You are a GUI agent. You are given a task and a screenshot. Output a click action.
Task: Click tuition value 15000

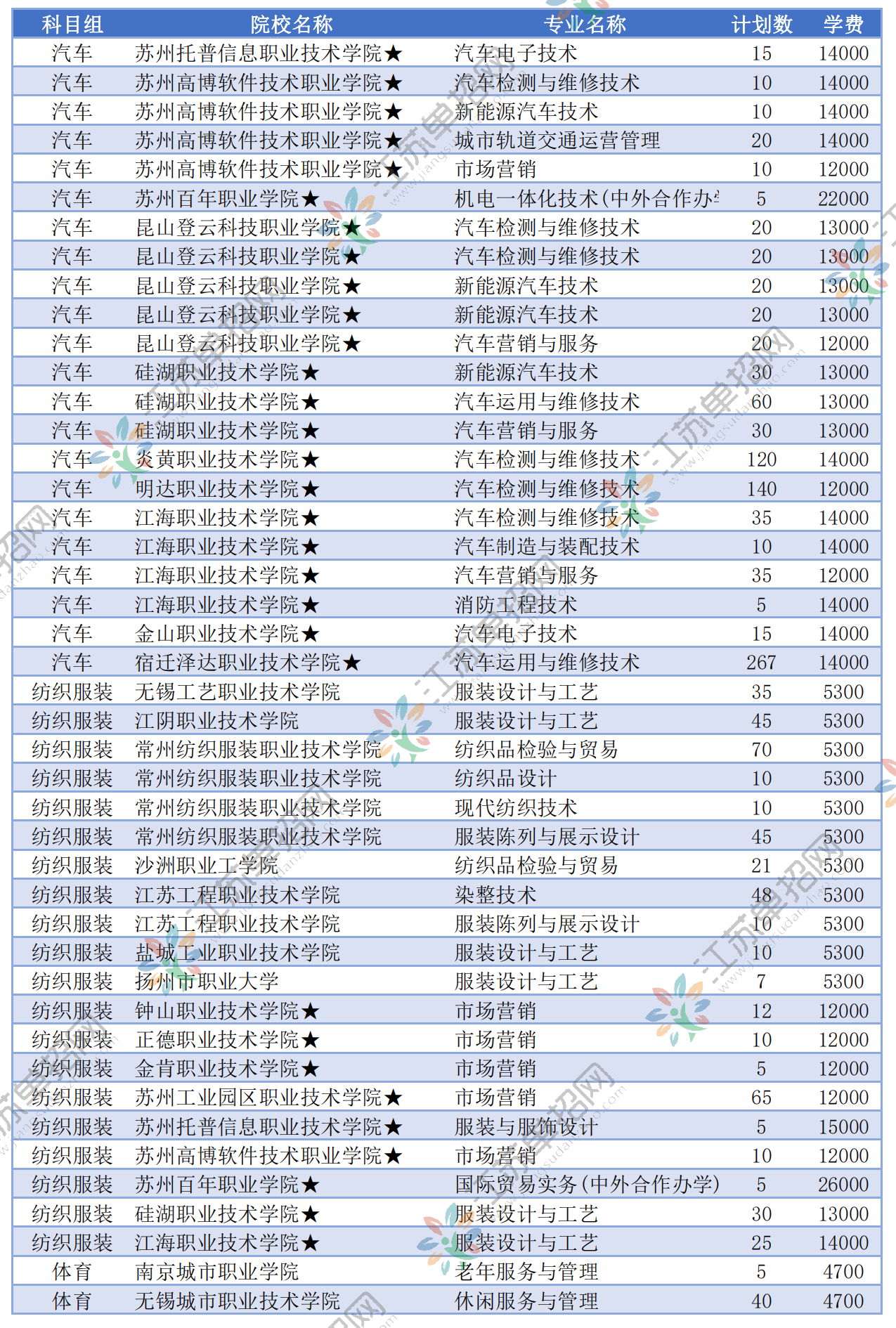coord(843,1127)
